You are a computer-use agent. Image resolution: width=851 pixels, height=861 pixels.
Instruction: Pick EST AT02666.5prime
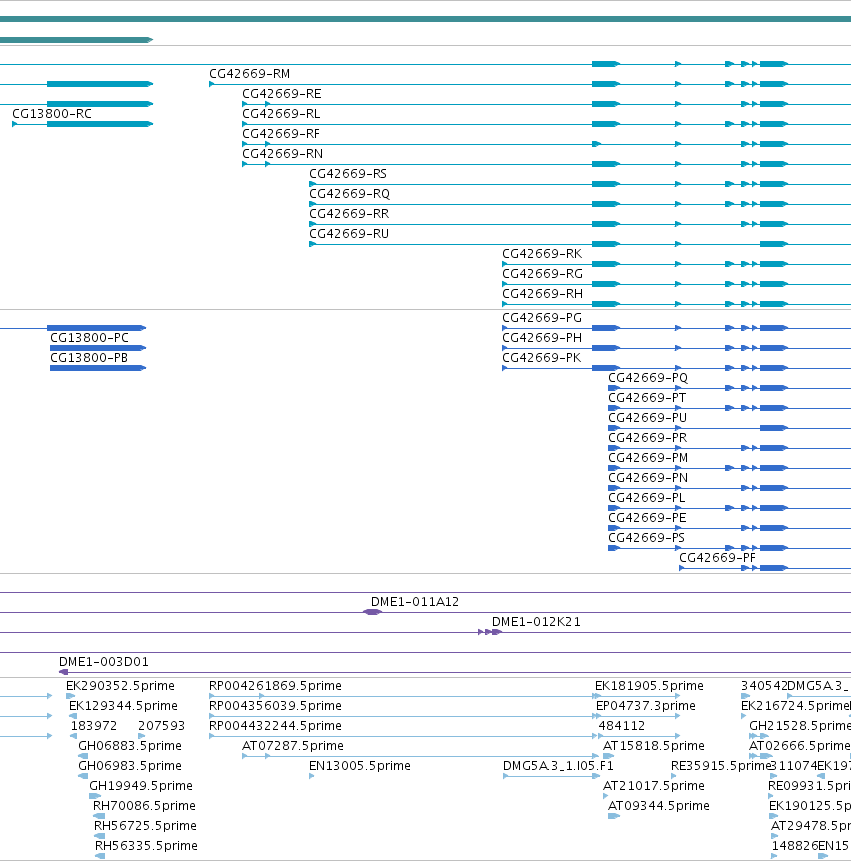[799, 746]
